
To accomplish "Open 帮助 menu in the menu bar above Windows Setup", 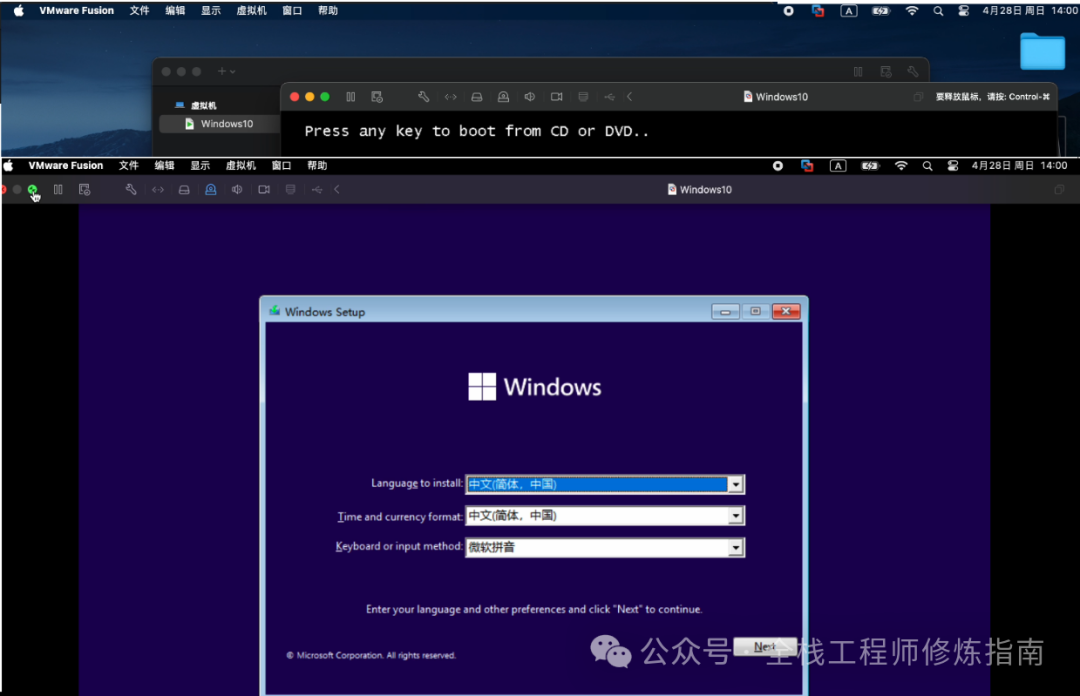I will pyautogui.click(x=317, y=165).
